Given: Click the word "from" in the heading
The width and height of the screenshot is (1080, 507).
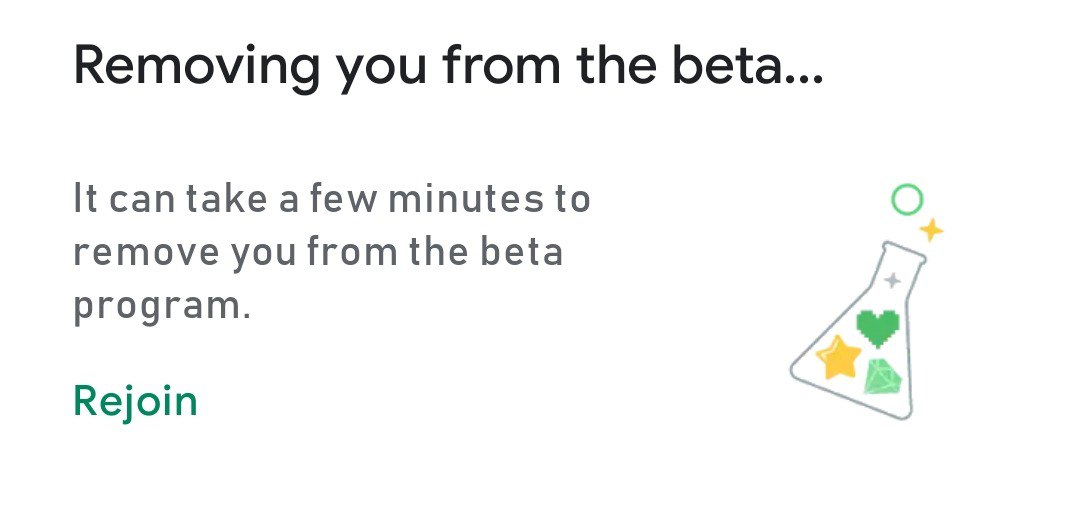Looking at the screenshot, I should 501,64.
